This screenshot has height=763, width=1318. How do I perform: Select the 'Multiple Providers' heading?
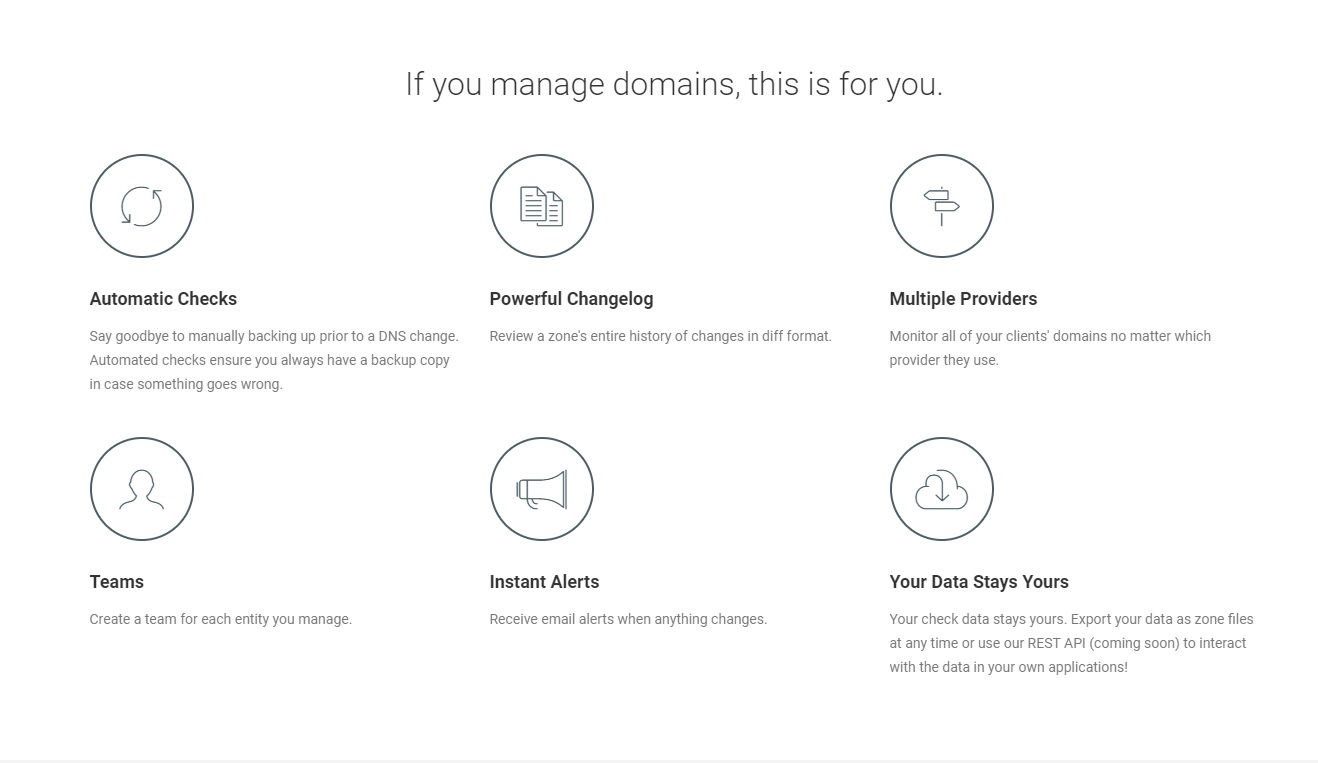point(963,299)
